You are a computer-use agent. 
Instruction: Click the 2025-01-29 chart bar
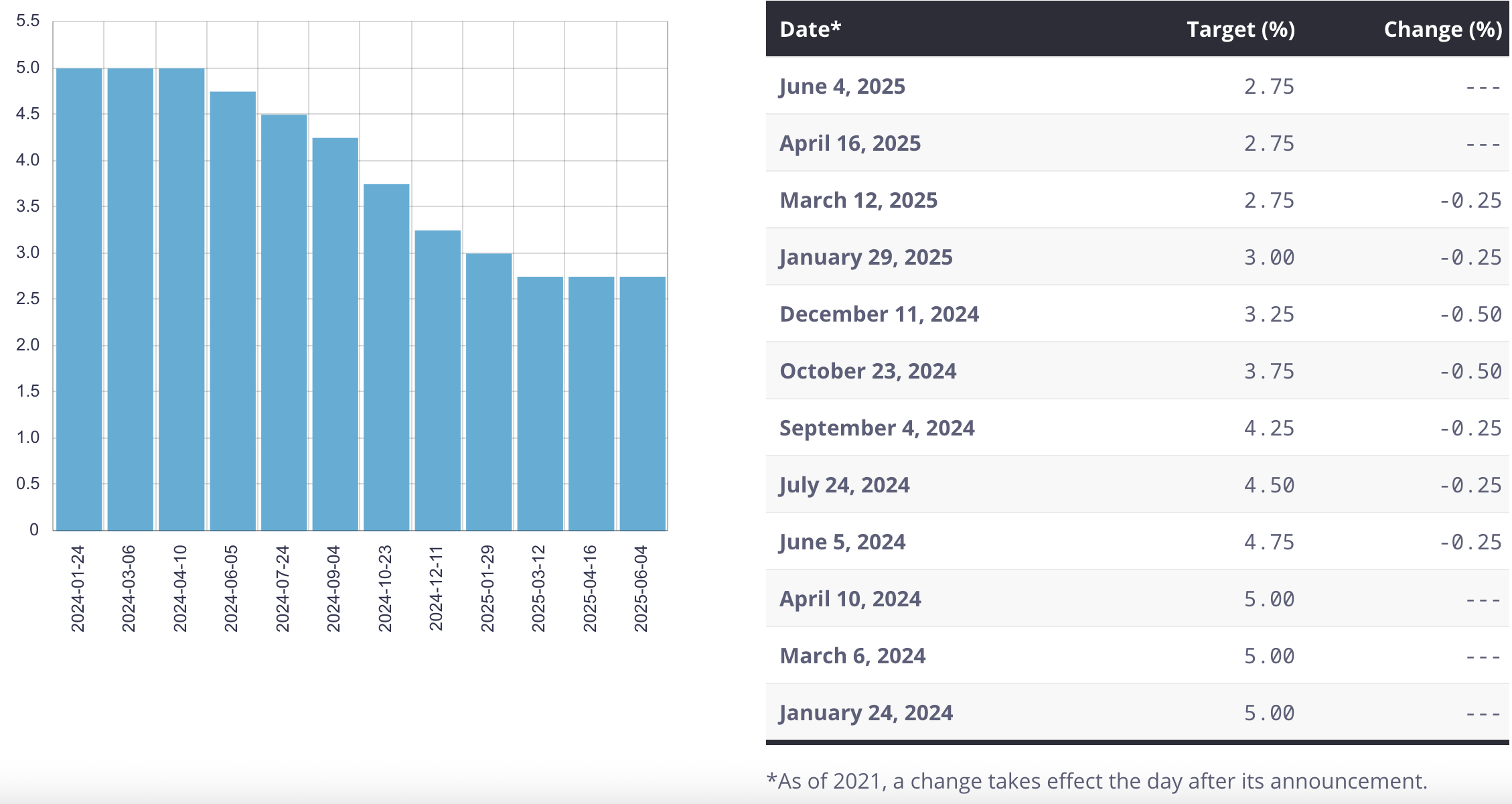tap(489, 392)
